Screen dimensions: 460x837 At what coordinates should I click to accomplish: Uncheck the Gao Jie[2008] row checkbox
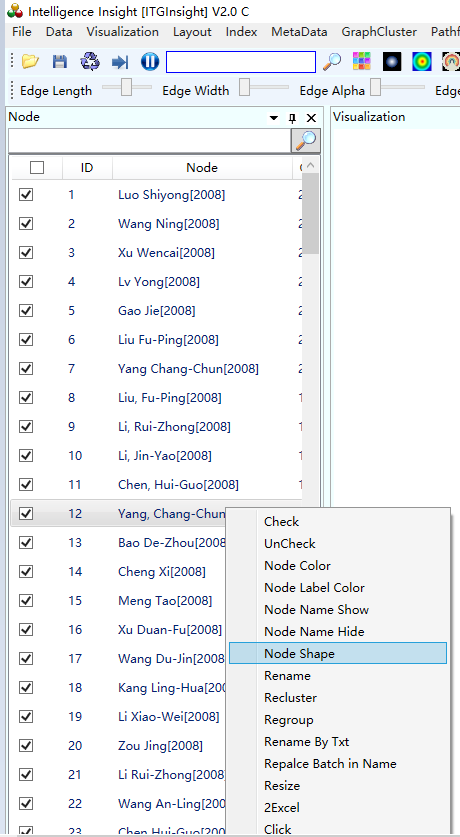point(26,310)
